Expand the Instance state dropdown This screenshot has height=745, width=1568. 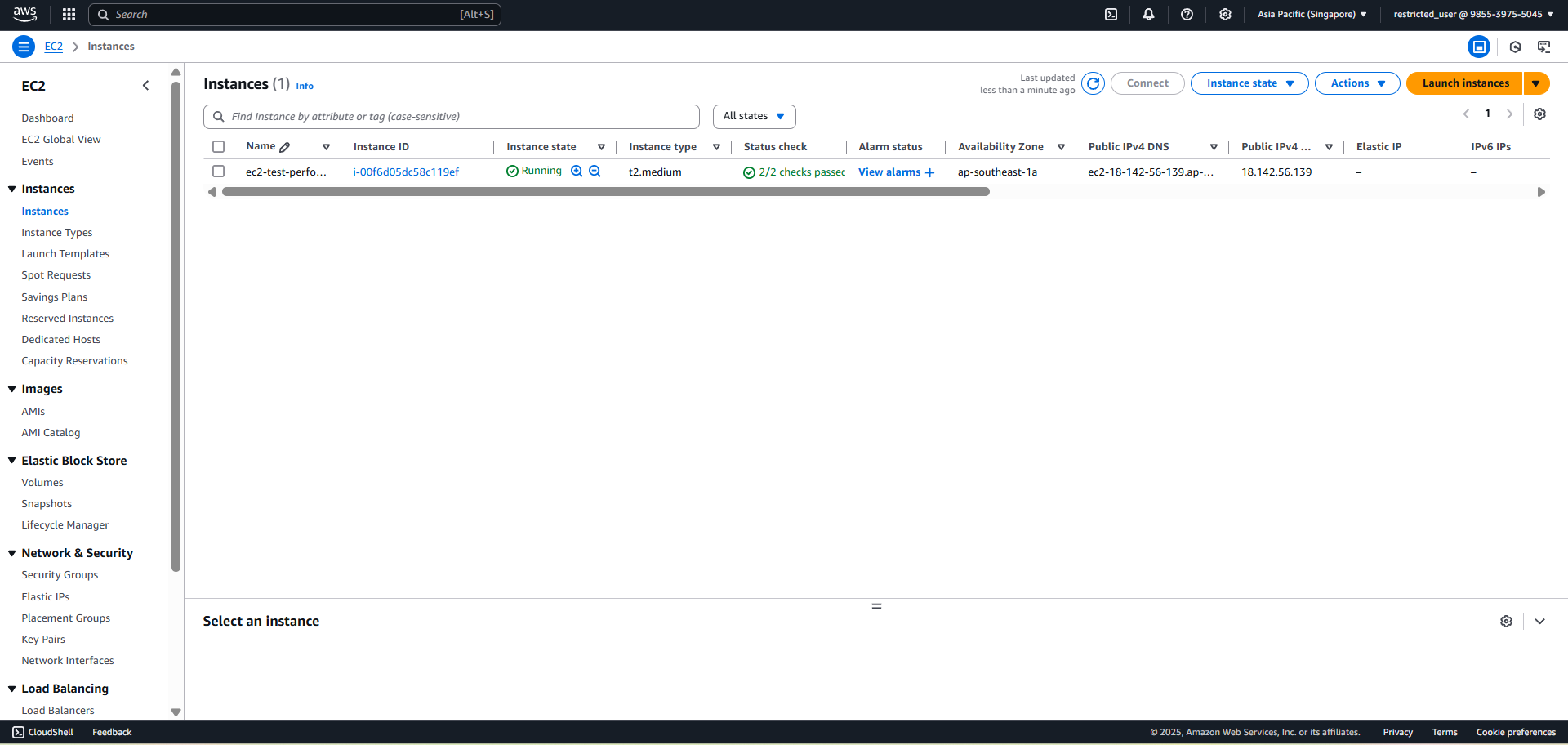1249,83
